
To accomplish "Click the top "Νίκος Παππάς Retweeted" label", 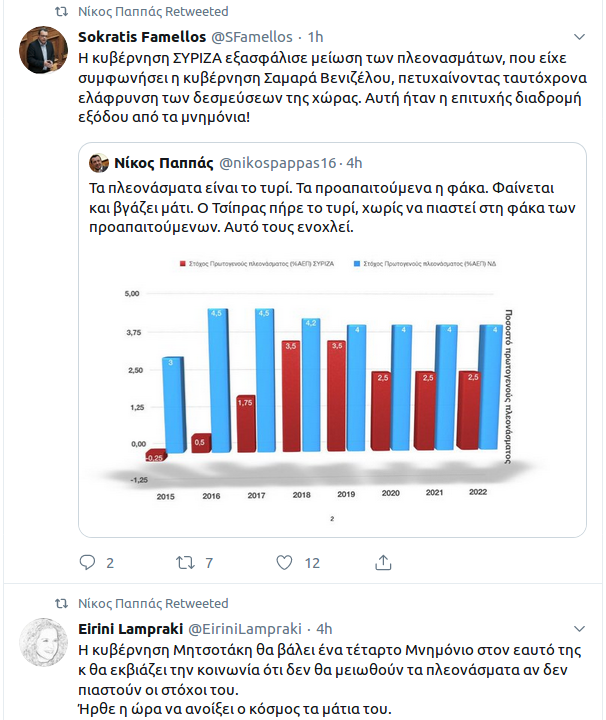I will 153,11.
